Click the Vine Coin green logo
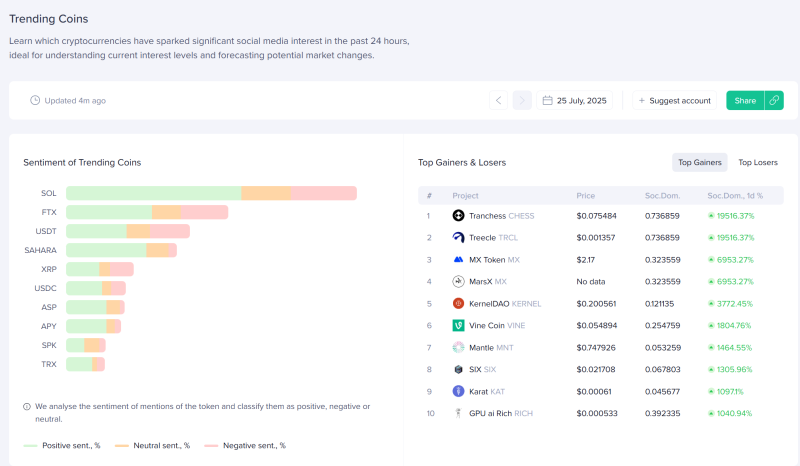The height and width of the screenshot is (466, 800). [458, 326]
